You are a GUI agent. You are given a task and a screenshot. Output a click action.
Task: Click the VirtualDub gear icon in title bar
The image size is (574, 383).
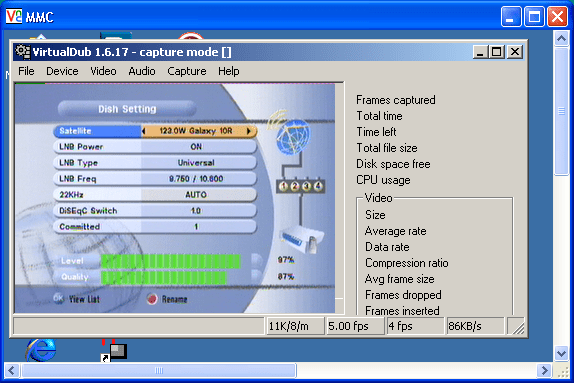(x=23, y=52)
